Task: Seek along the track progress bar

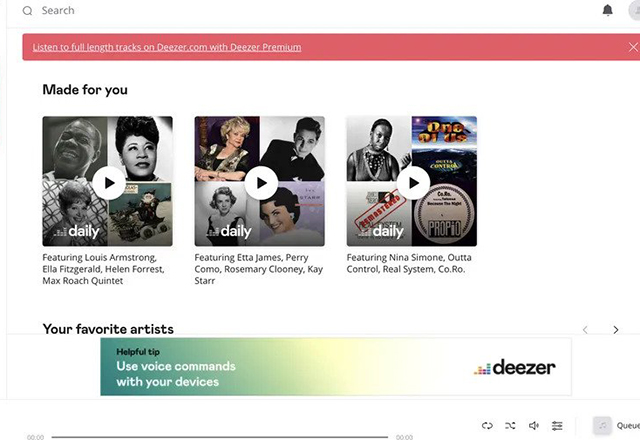Action: (220, 437)
